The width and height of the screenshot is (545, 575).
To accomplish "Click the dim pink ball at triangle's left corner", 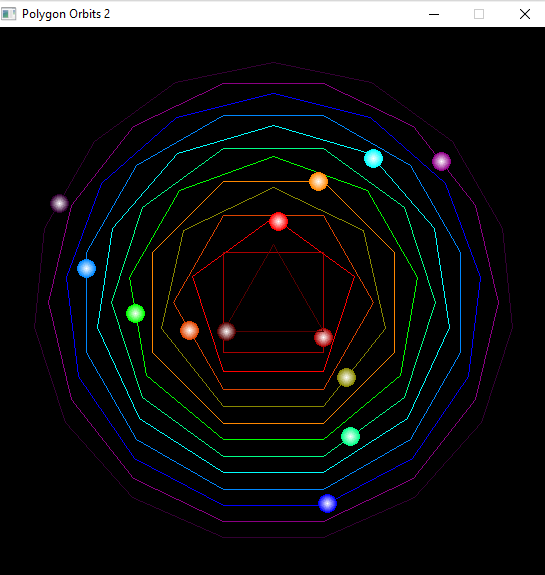I will (226, 332).
